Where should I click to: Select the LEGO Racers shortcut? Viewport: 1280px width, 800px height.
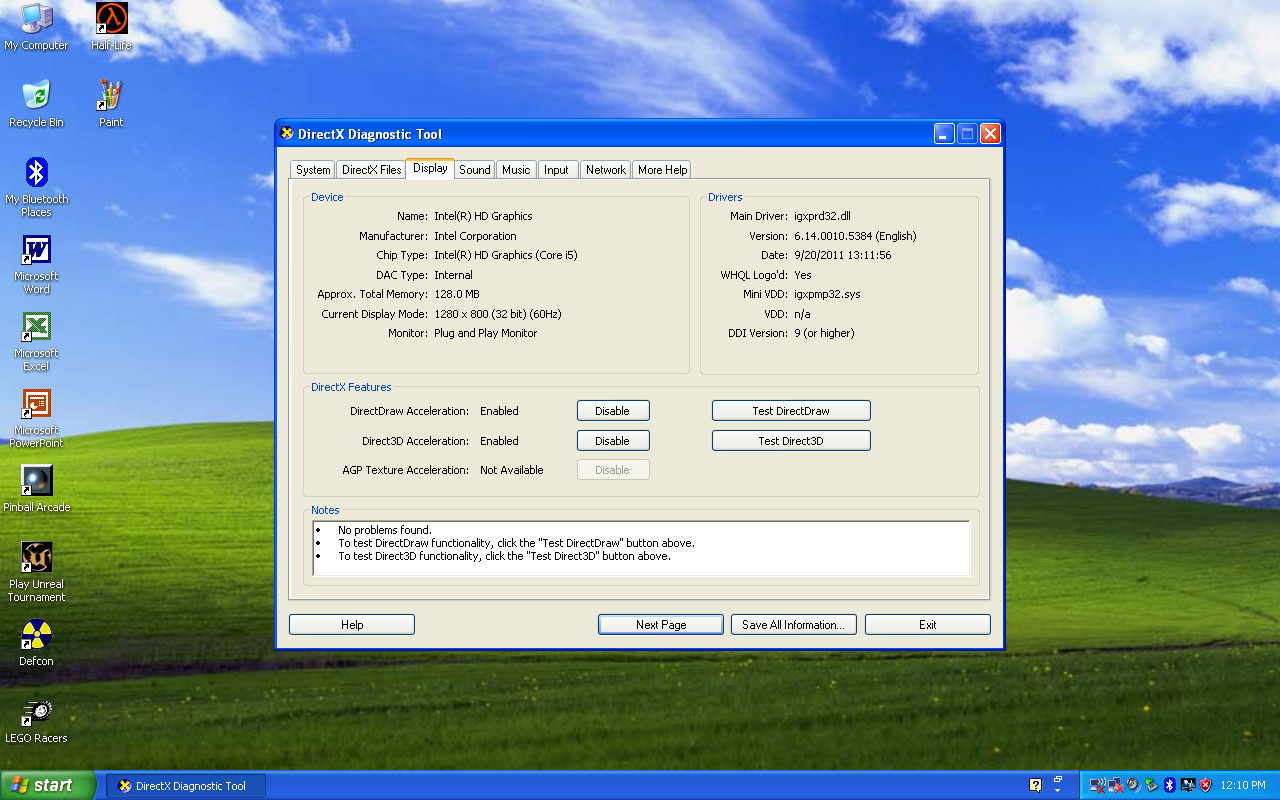tap(37, 719)
